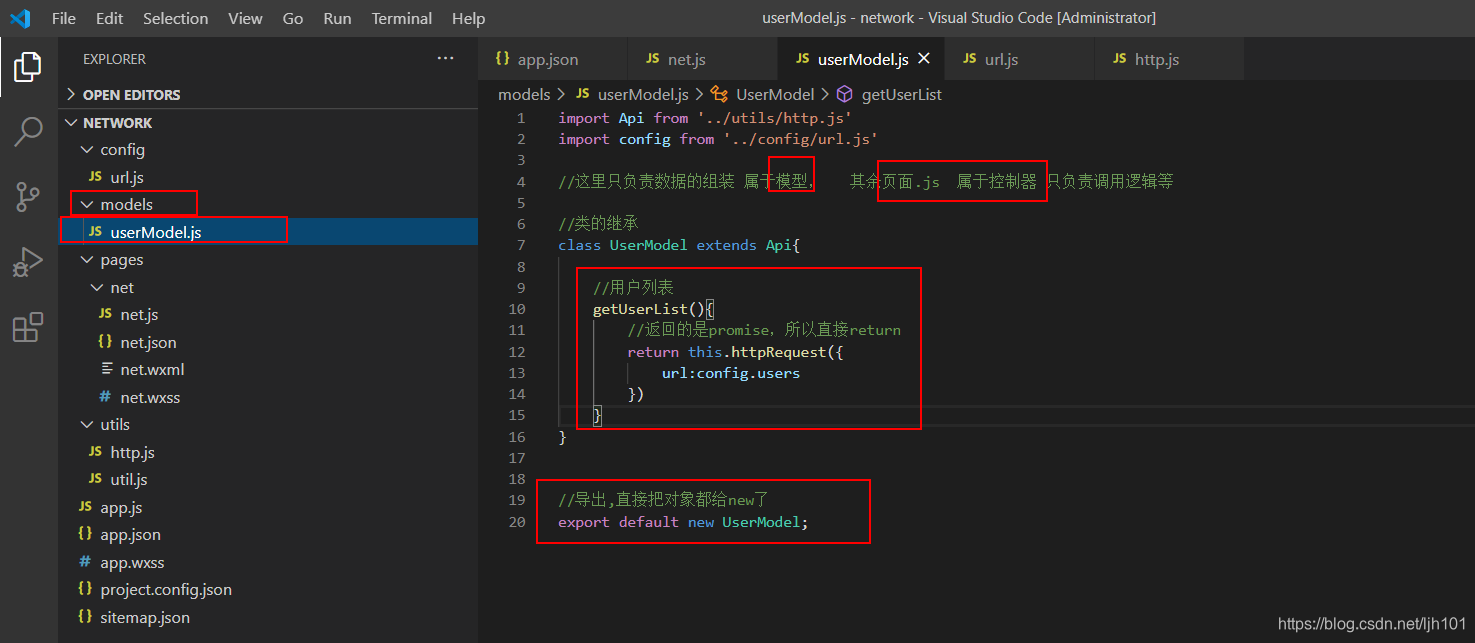Open the Terminal menu
Viewport: 1475px width, 643px height.
coord(402,18)
